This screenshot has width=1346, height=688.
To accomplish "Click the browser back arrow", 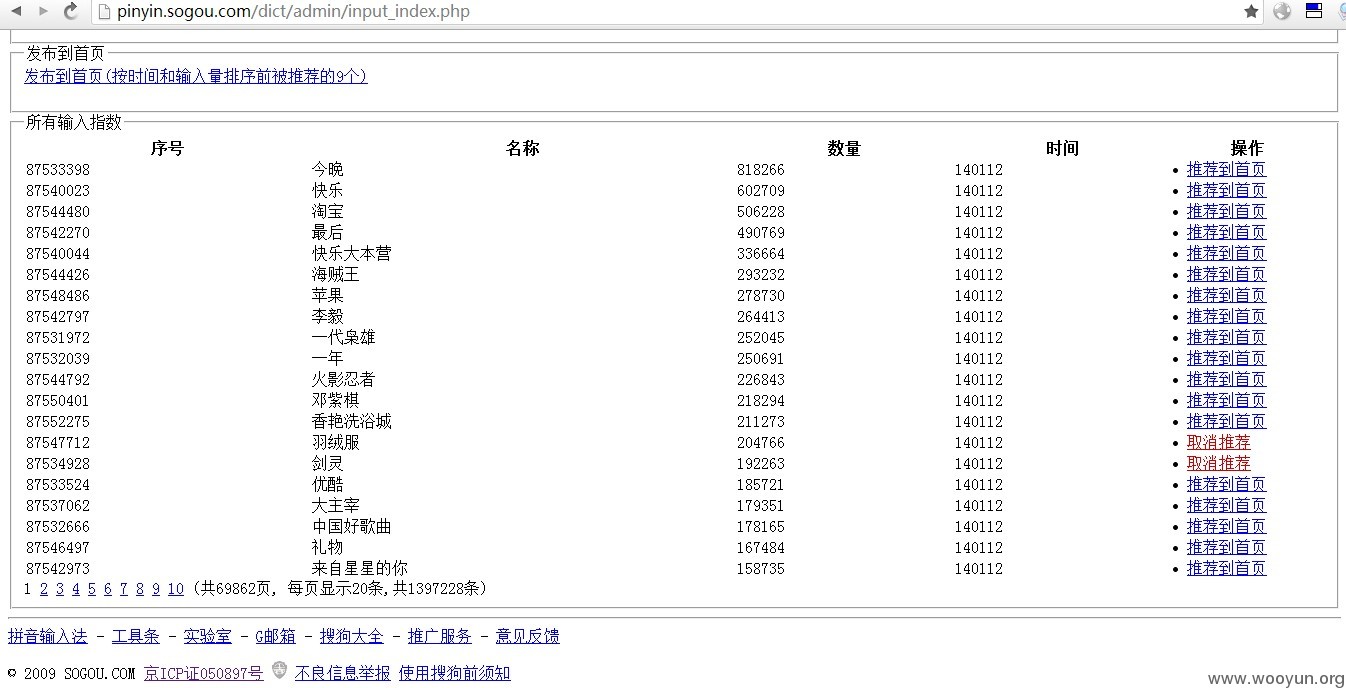I will click(x=16, y=11).
